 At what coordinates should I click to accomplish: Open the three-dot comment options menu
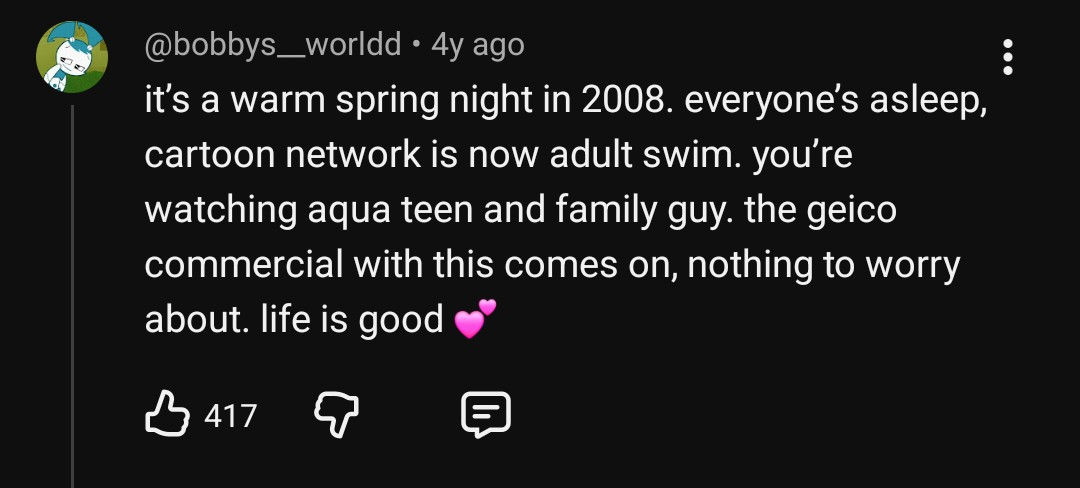point(1007,58)
